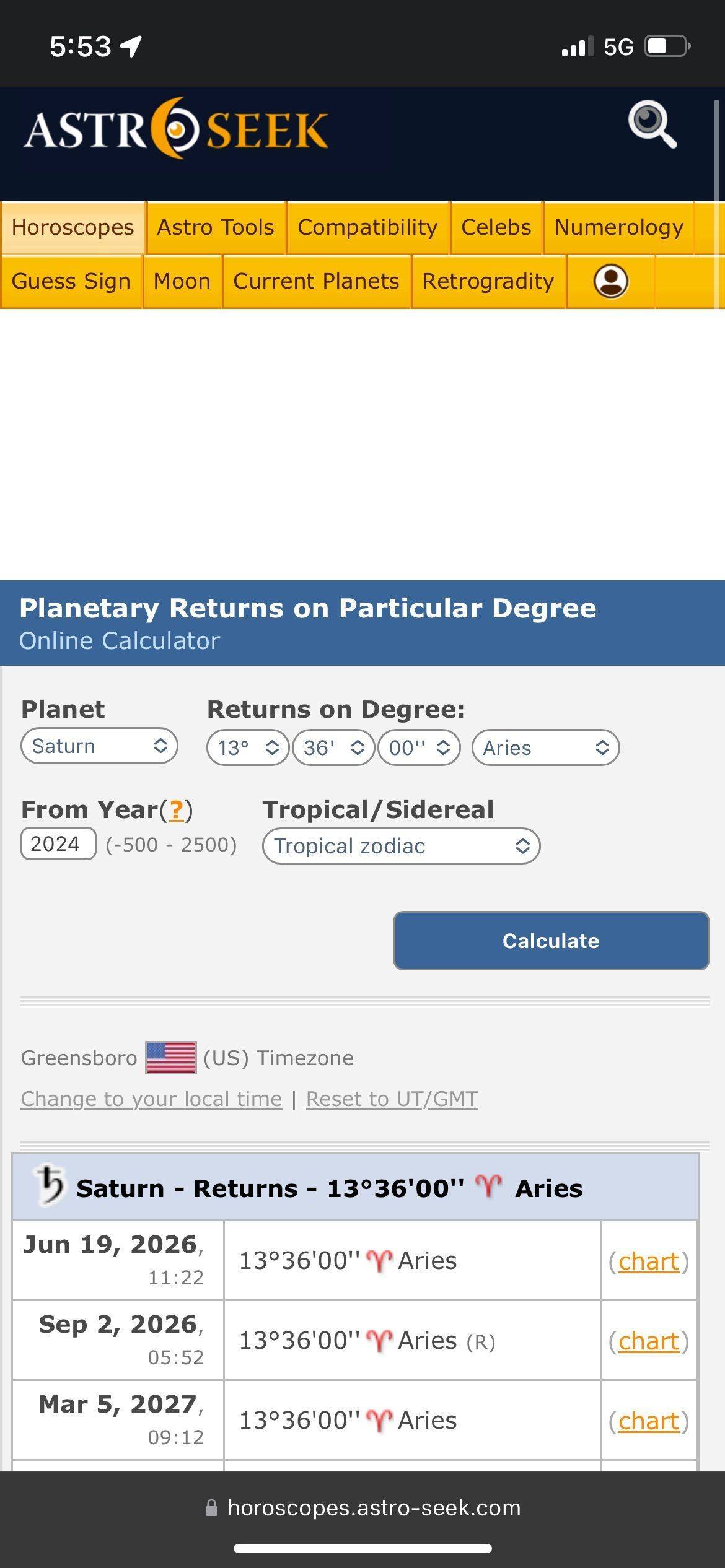Viewport: 725px width, 1568px height.
Task: Tap the magnifying glass search icon
Action: (652, 124)
